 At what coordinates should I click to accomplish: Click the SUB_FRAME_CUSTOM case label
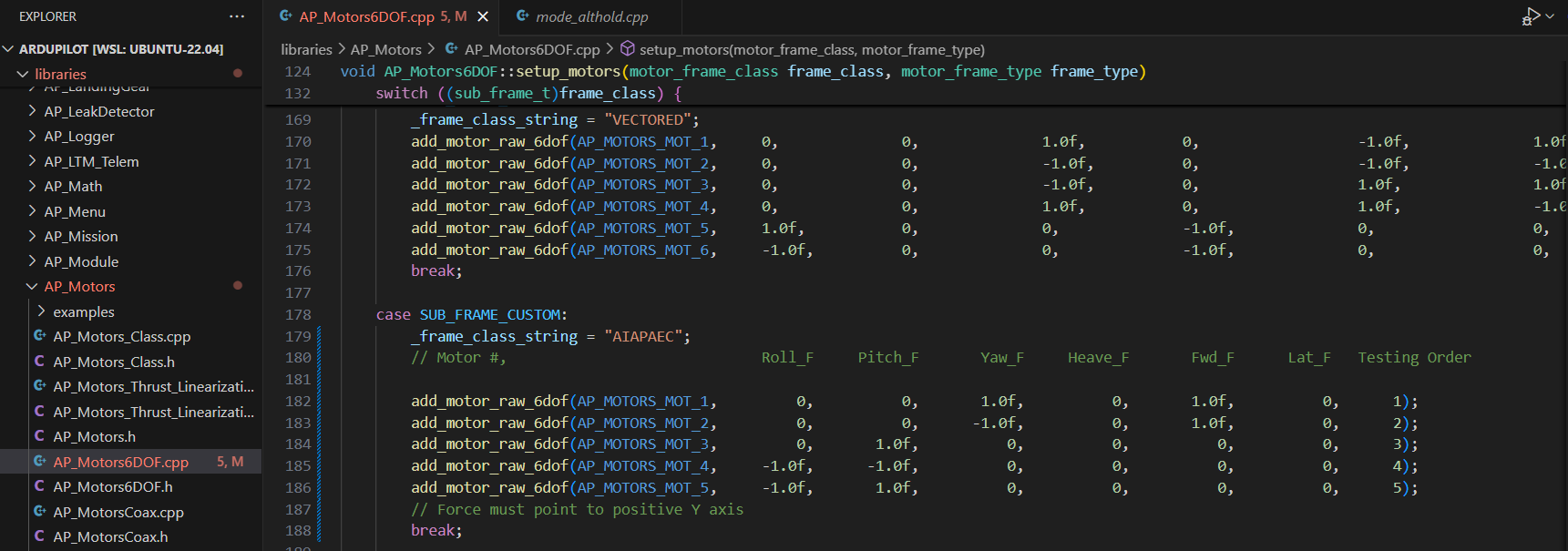[489, 314]
